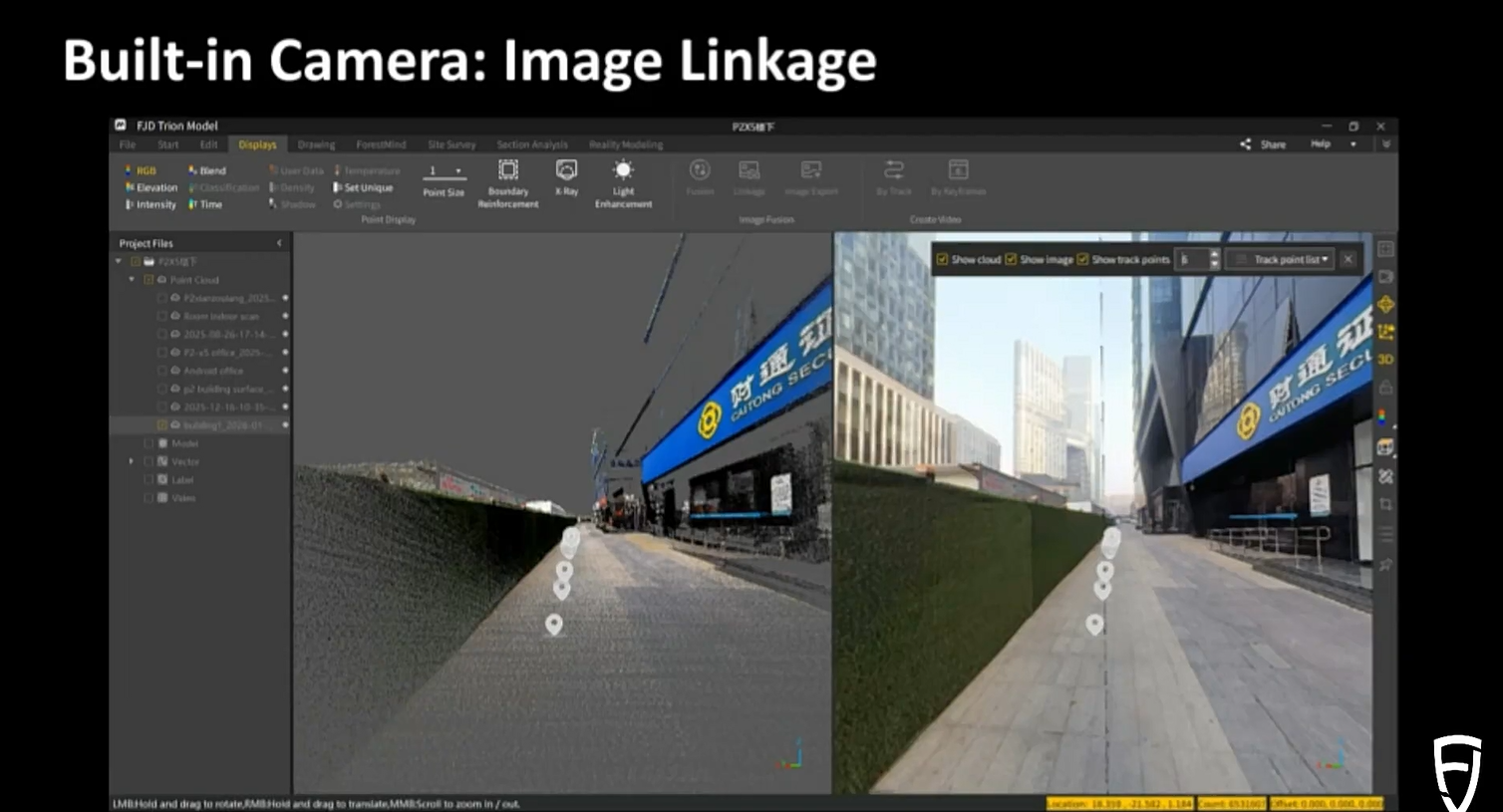Select User Data display mode
Image resolution: width=1503 pixels, height=812 pixels.
pos(296,170)
